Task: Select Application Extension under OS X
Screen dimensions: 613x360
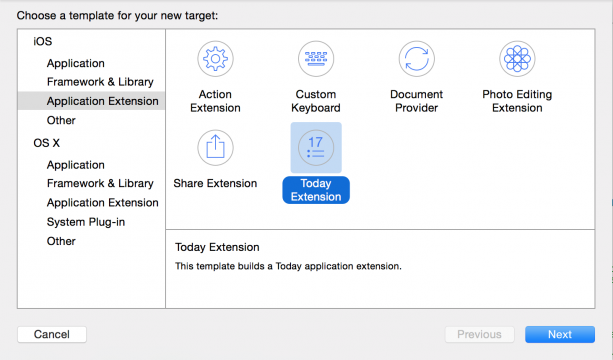Action: click(103, 202)
